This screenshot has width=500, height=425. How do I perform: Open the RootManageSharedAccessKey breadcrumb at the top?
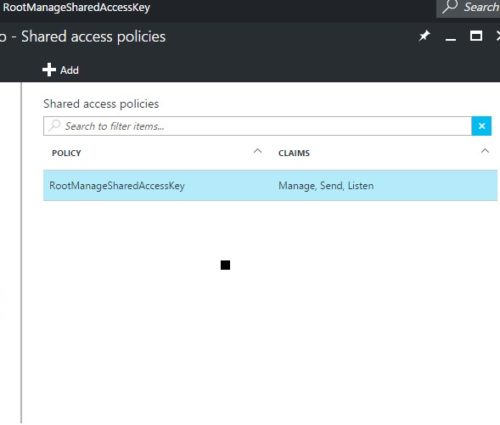pyautogui.click(x=77, y=7)
